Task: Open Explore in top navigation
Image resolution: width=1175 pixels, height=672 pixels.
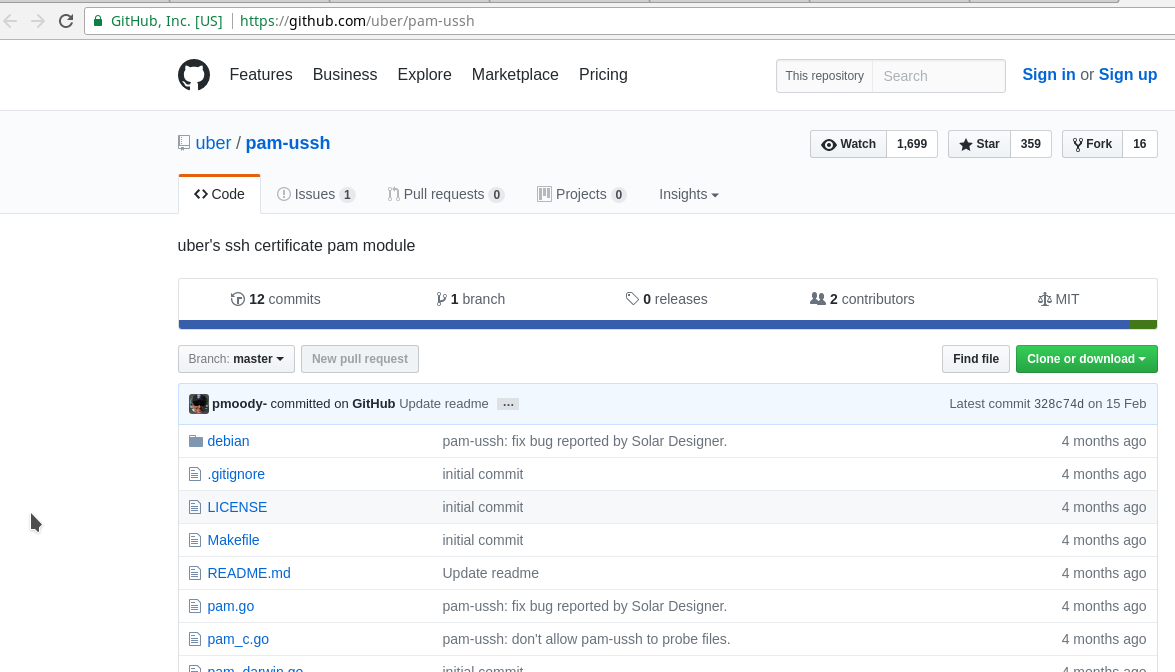Action: coord(424,75)
